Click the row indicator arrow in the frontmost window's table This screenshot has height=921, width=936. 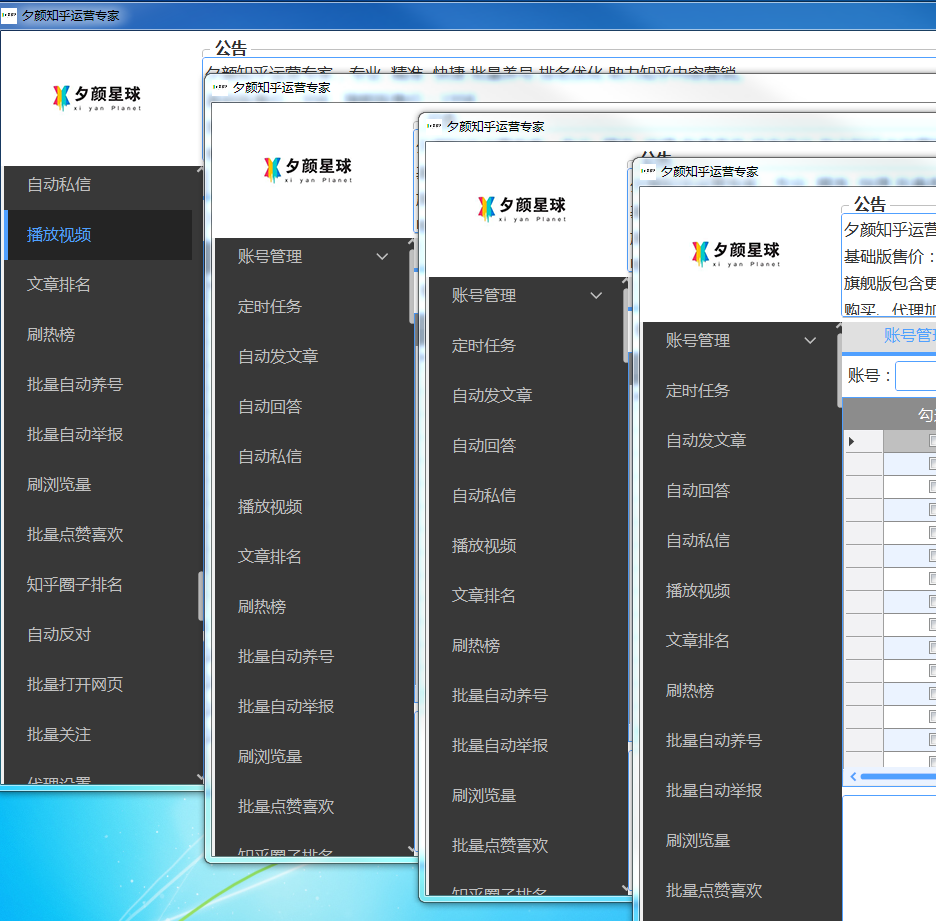[852, 441]
